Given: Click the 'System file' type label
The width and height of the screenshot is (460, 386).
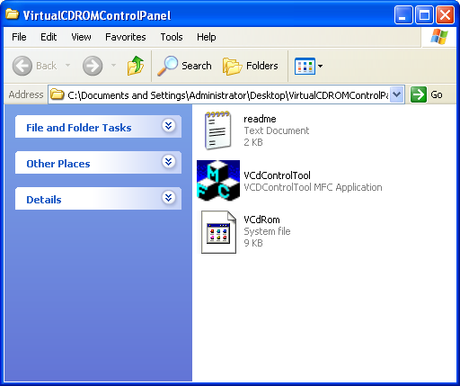Looking at the screenshot, I should [x=267, y=231].
